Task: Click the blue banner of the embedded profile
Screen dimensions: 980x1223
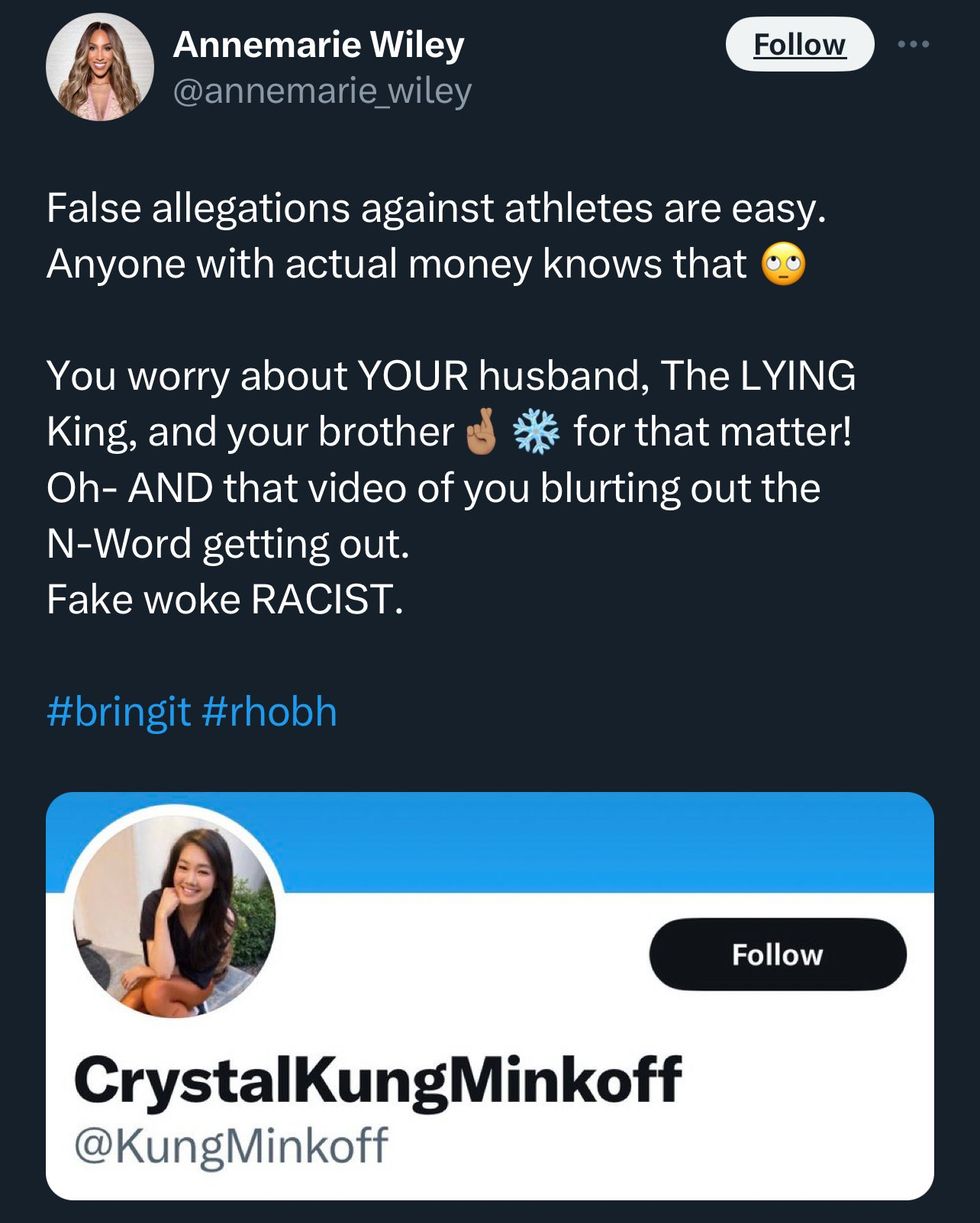Action: (x=600, y=842)
